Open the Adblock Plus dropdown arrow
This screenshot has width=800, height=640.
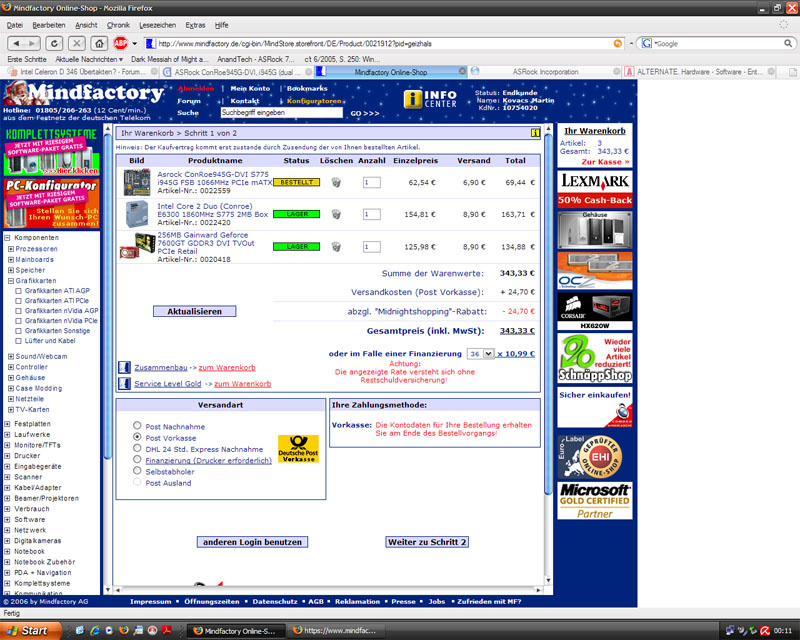[135, 44]
